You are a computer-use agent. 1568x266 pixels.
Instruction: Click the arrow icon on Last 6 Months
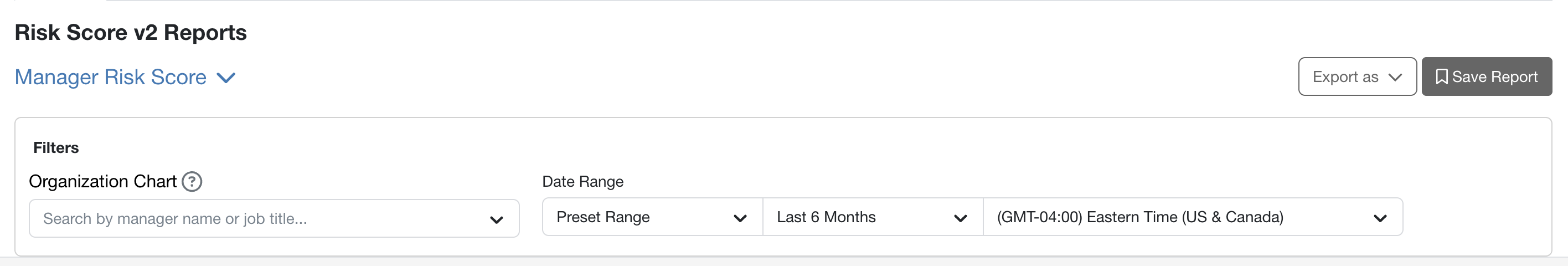(x=960, y=218)
